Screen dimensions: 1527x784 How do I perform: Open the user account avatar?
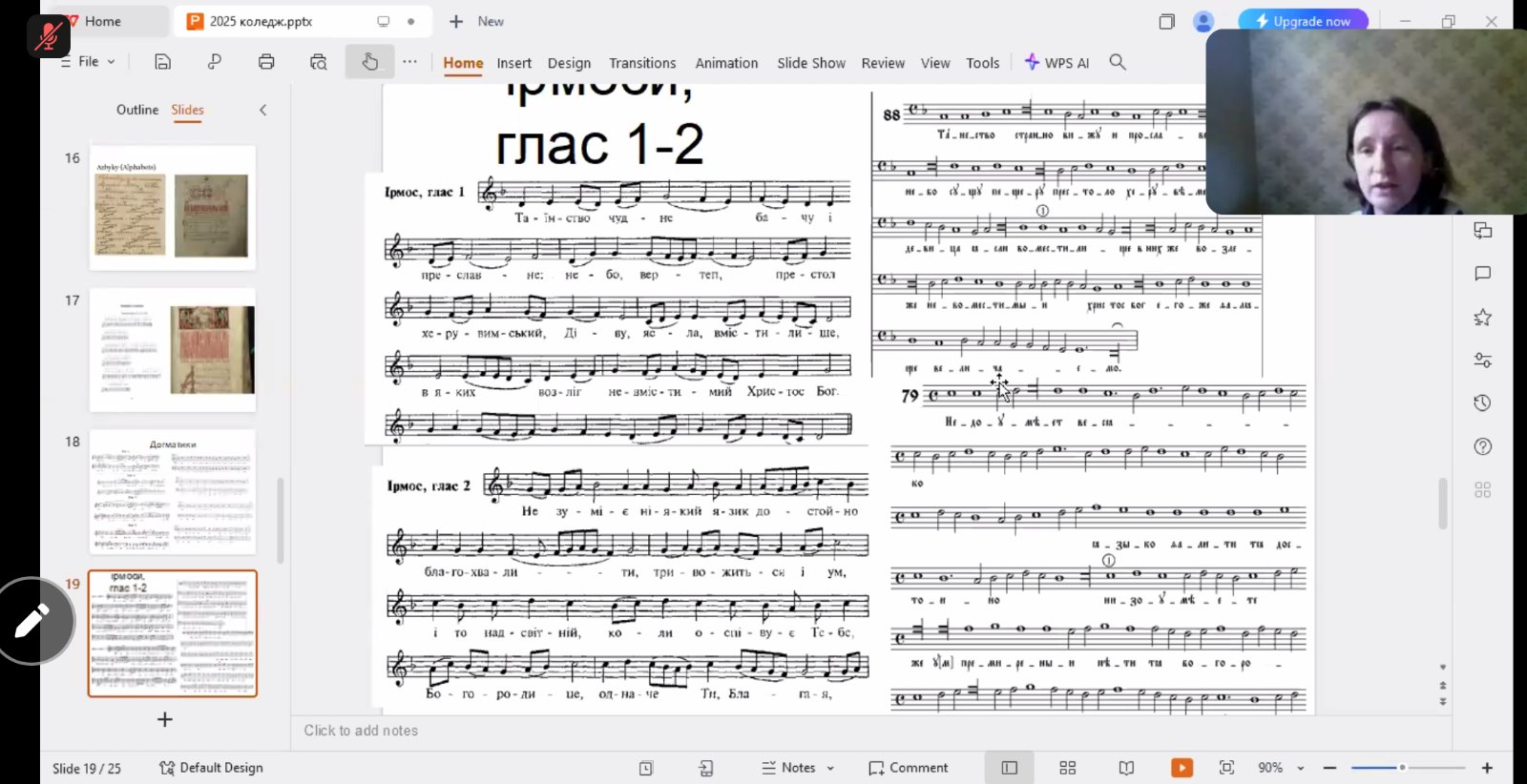point(1203,21)
